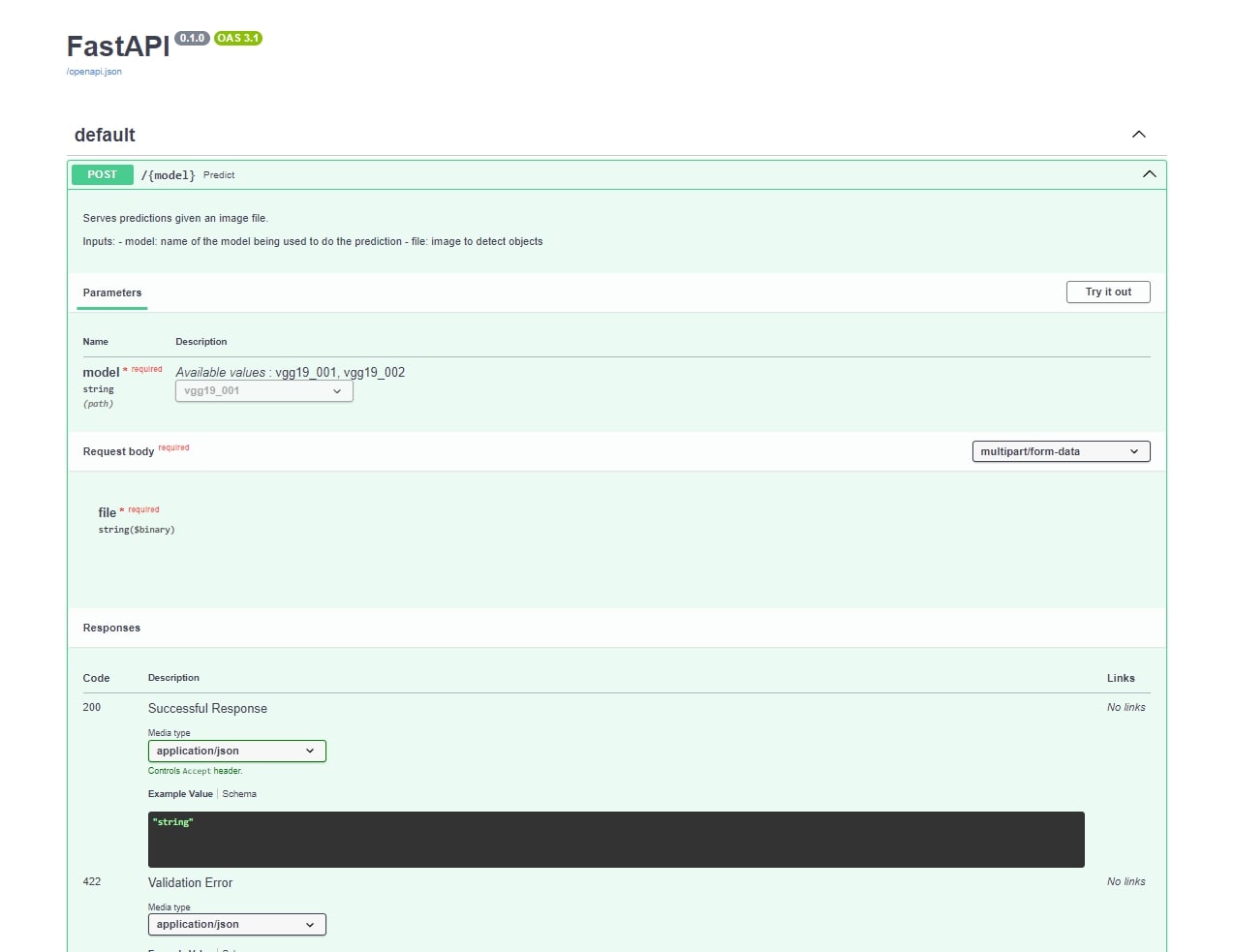Switch to the Example Value tab
This screenshot has width=1234, height=952.
180,794
